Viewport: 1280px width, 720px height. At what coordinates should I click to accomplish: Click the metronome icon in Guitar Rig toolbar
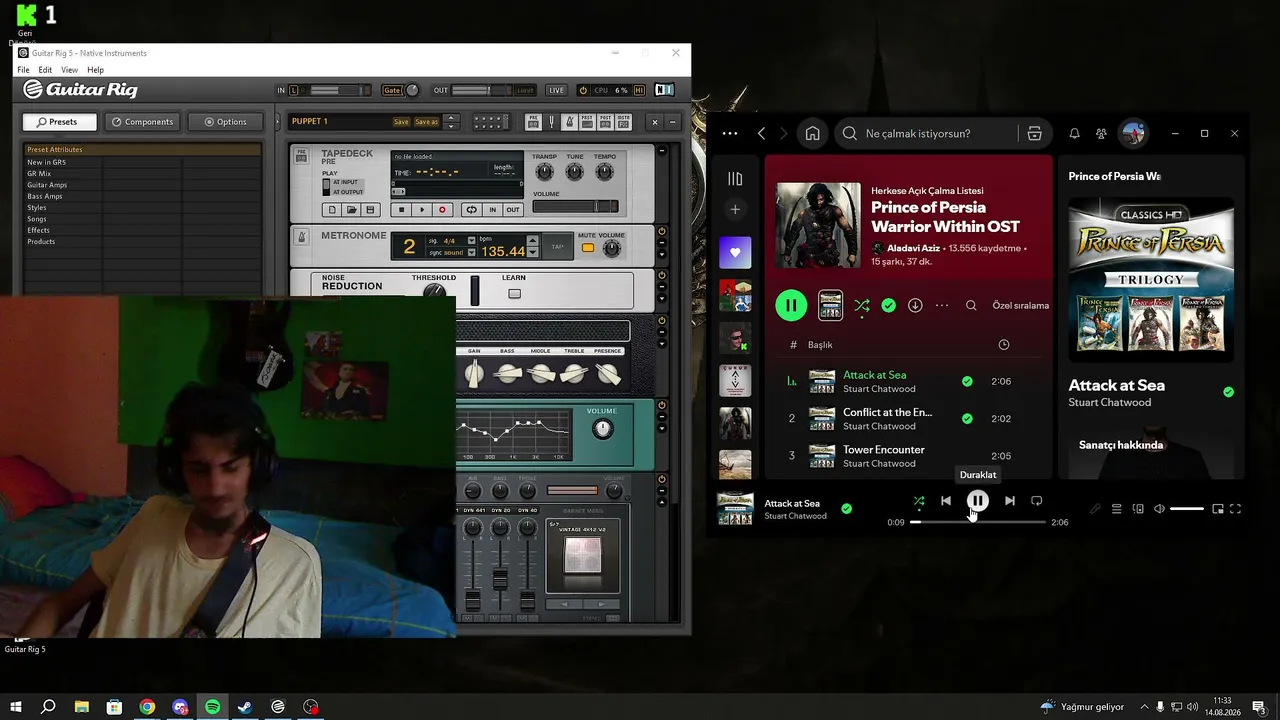570,121
